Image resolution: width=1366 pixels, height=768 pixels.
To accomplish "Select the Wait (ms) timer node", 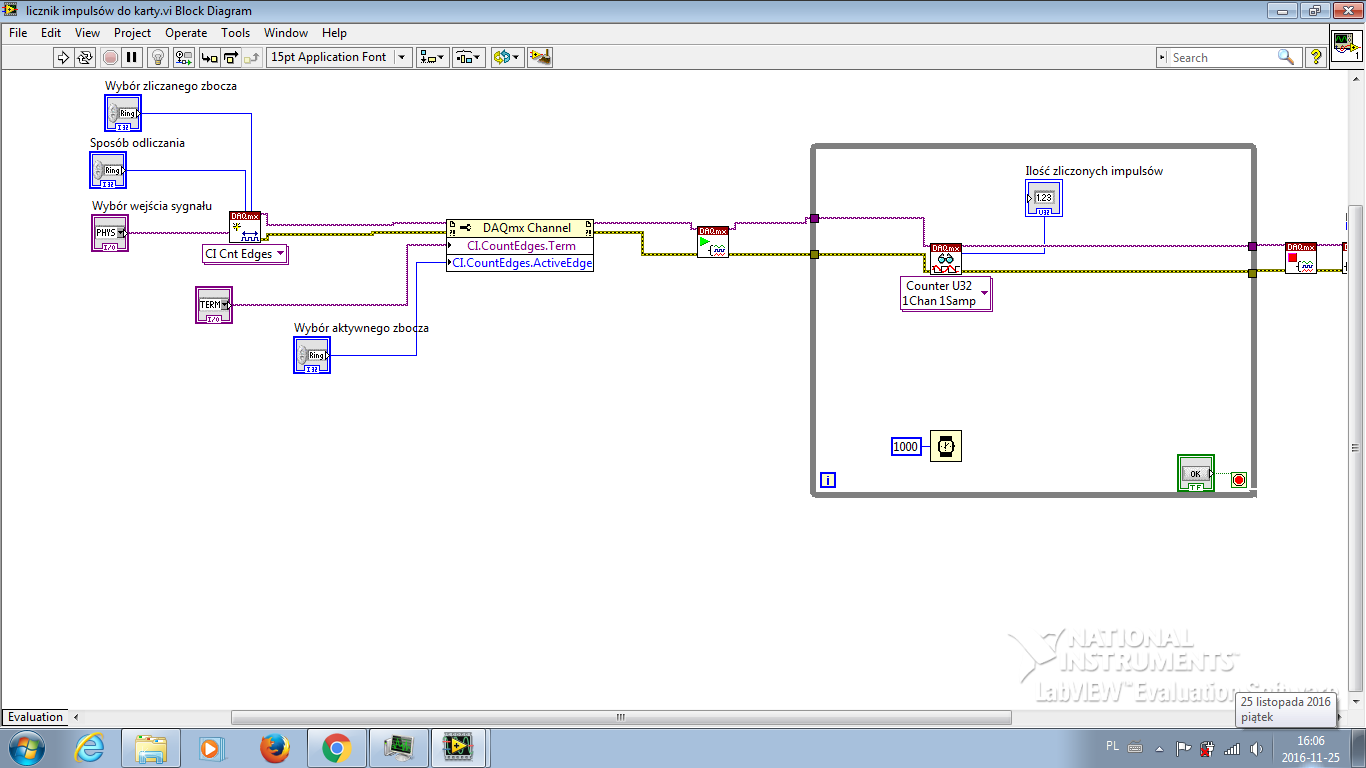I will (x=946, y=446).
